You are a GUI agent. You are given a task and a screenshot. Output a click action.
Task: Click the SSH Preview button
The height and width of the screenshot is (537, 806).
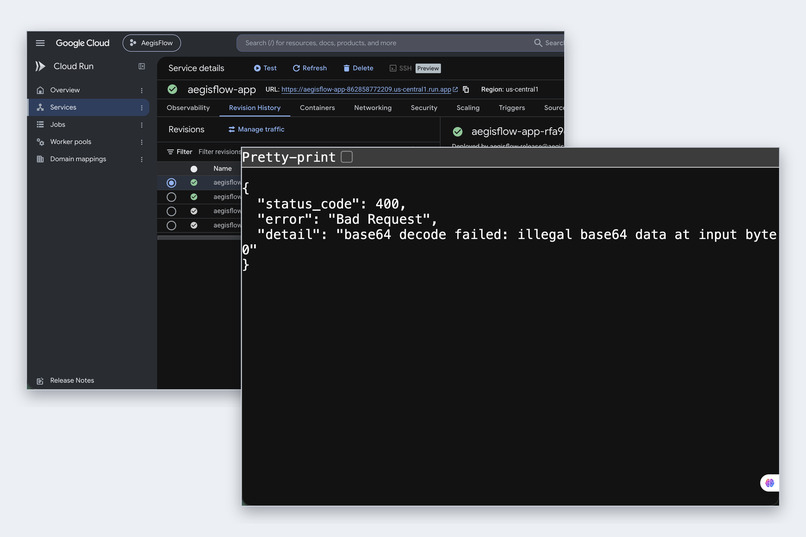414,68
